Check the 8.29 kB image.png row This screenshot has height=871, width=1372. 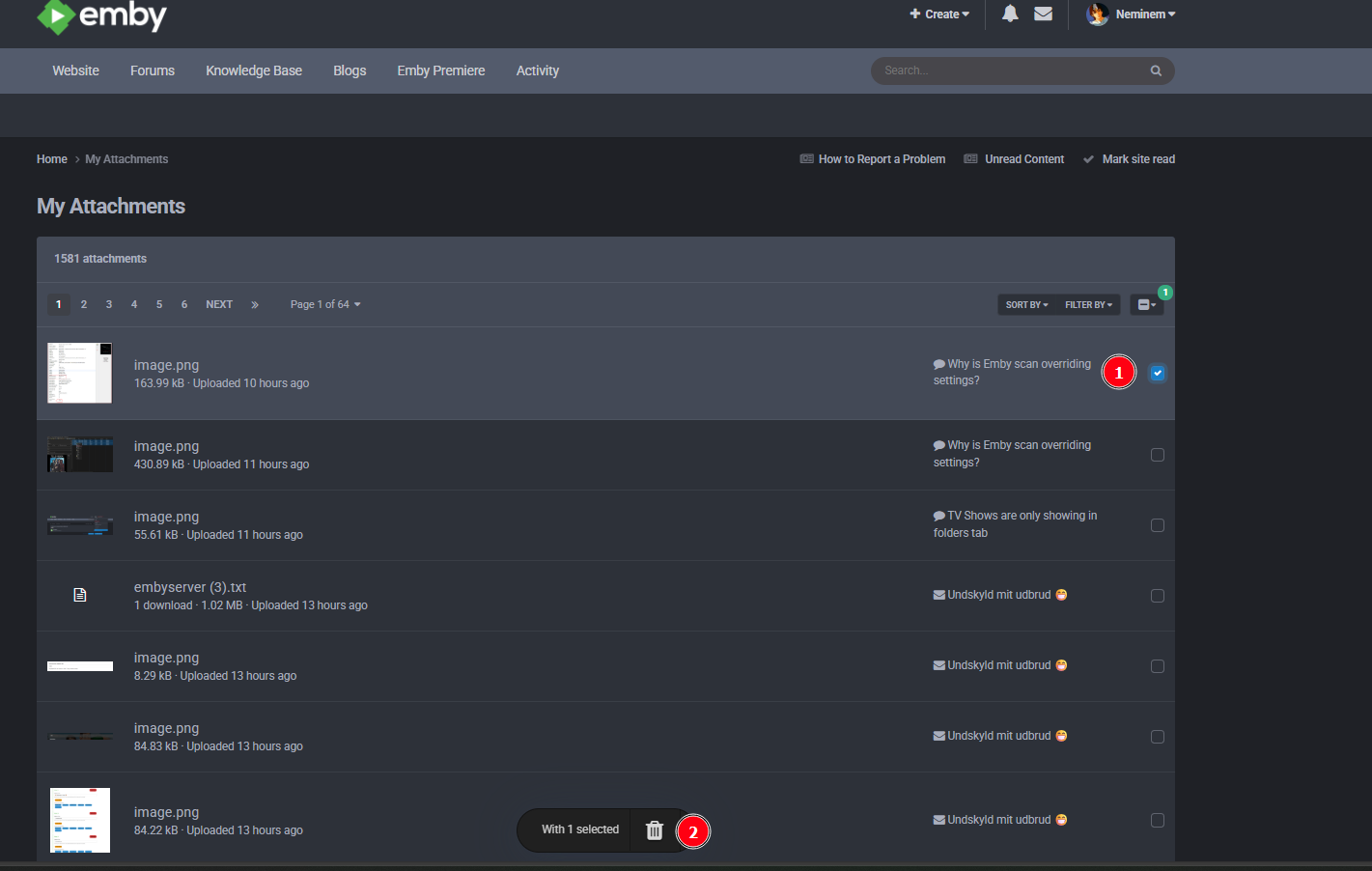pos(1158,666)
